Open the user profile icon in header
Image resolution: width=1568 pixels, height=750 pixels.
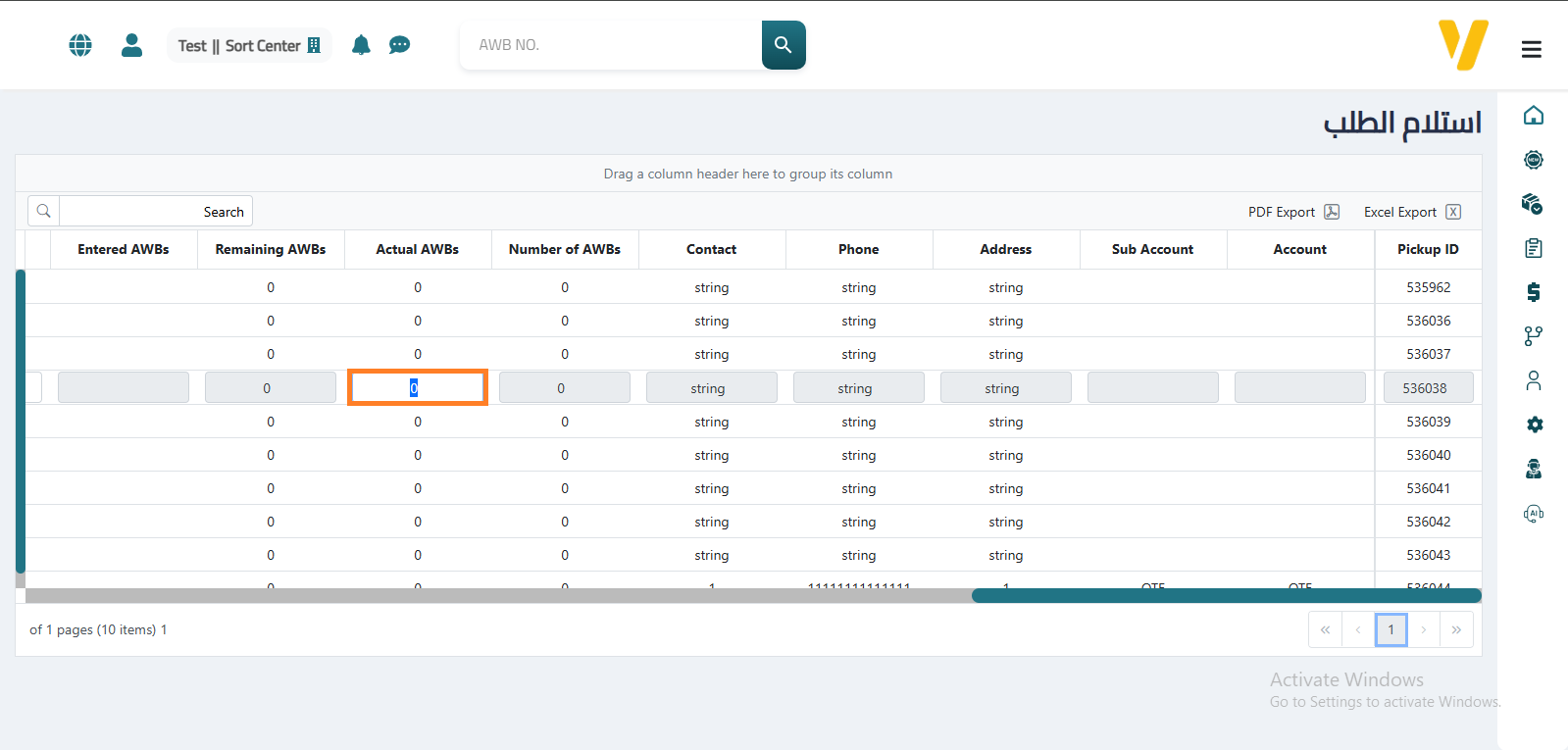click(x=131, y=45)
